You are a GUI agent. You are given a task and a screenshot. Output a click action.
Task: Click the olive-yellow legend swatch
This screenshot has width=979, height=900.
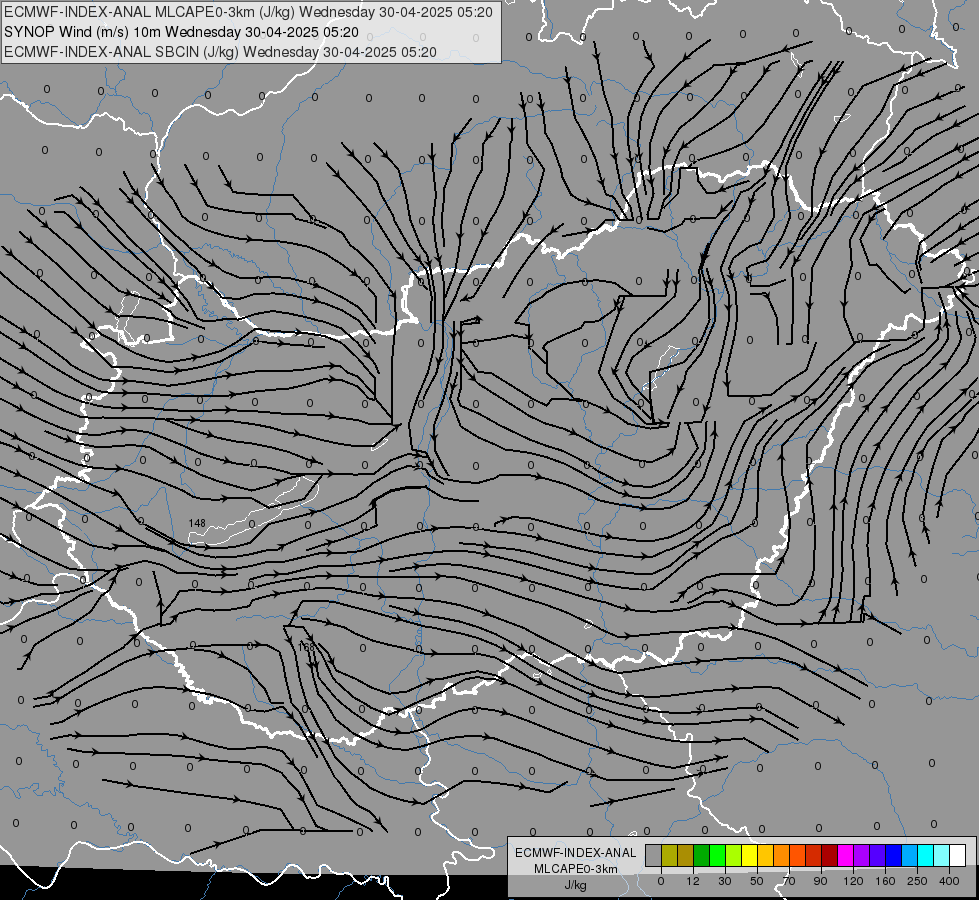coord(669,855)
